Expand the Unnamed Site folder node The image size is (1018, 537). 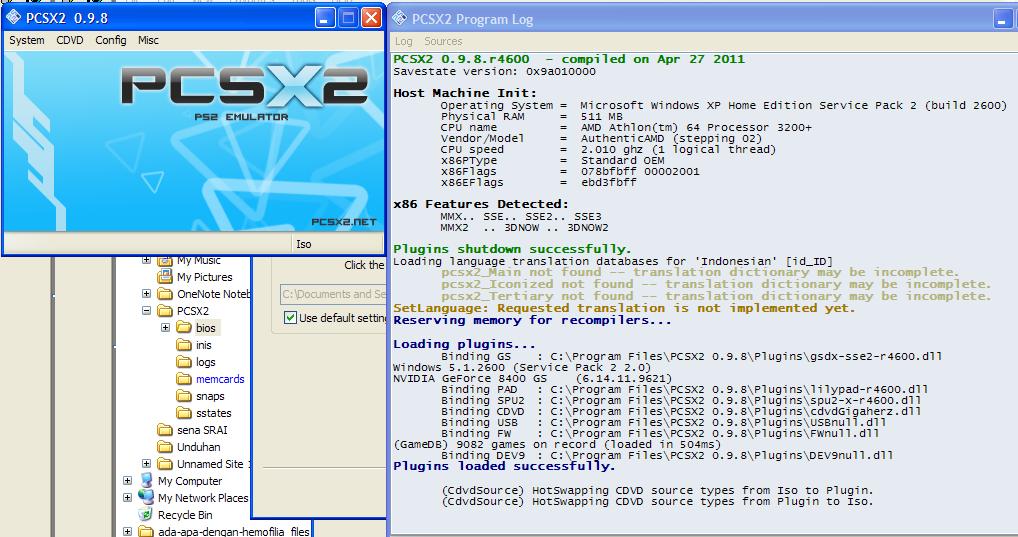point(147,464)
